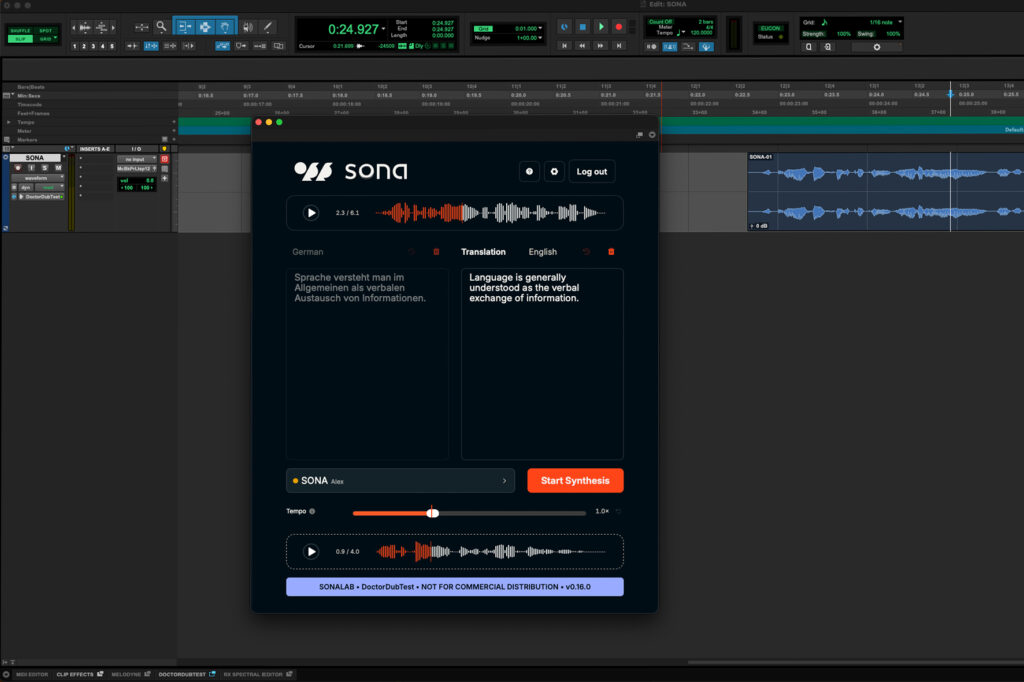Solo the SONA track
Viewport: 1024px width, 682px height.
44,168
